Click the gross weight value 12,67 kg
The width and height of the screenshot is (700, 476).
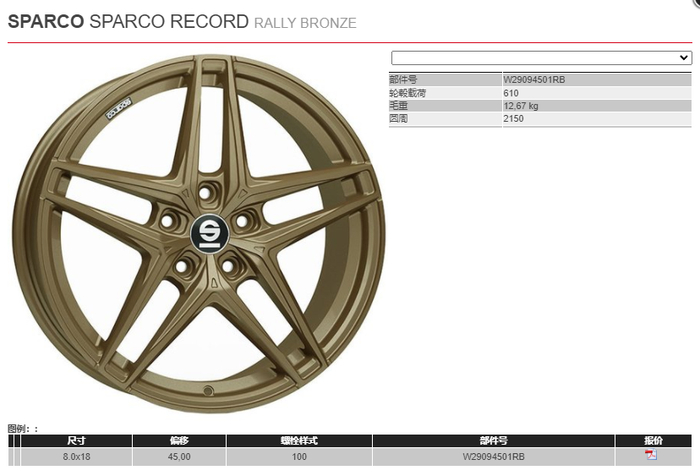tap(521, 106)
